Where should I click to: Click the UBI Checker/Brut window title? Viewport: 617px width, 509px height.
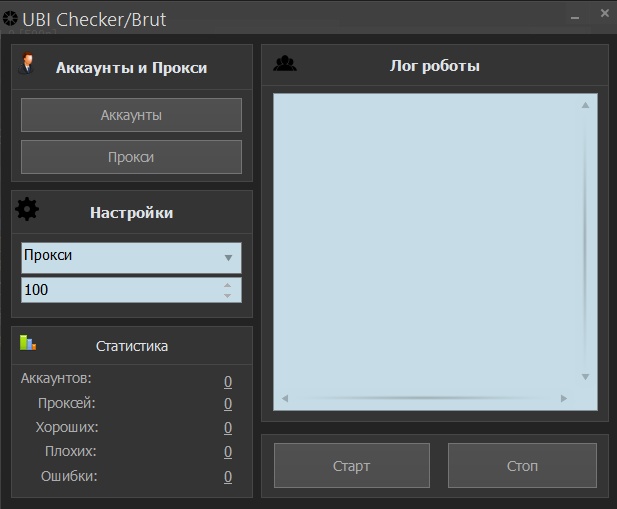click(x=94, y=20)
